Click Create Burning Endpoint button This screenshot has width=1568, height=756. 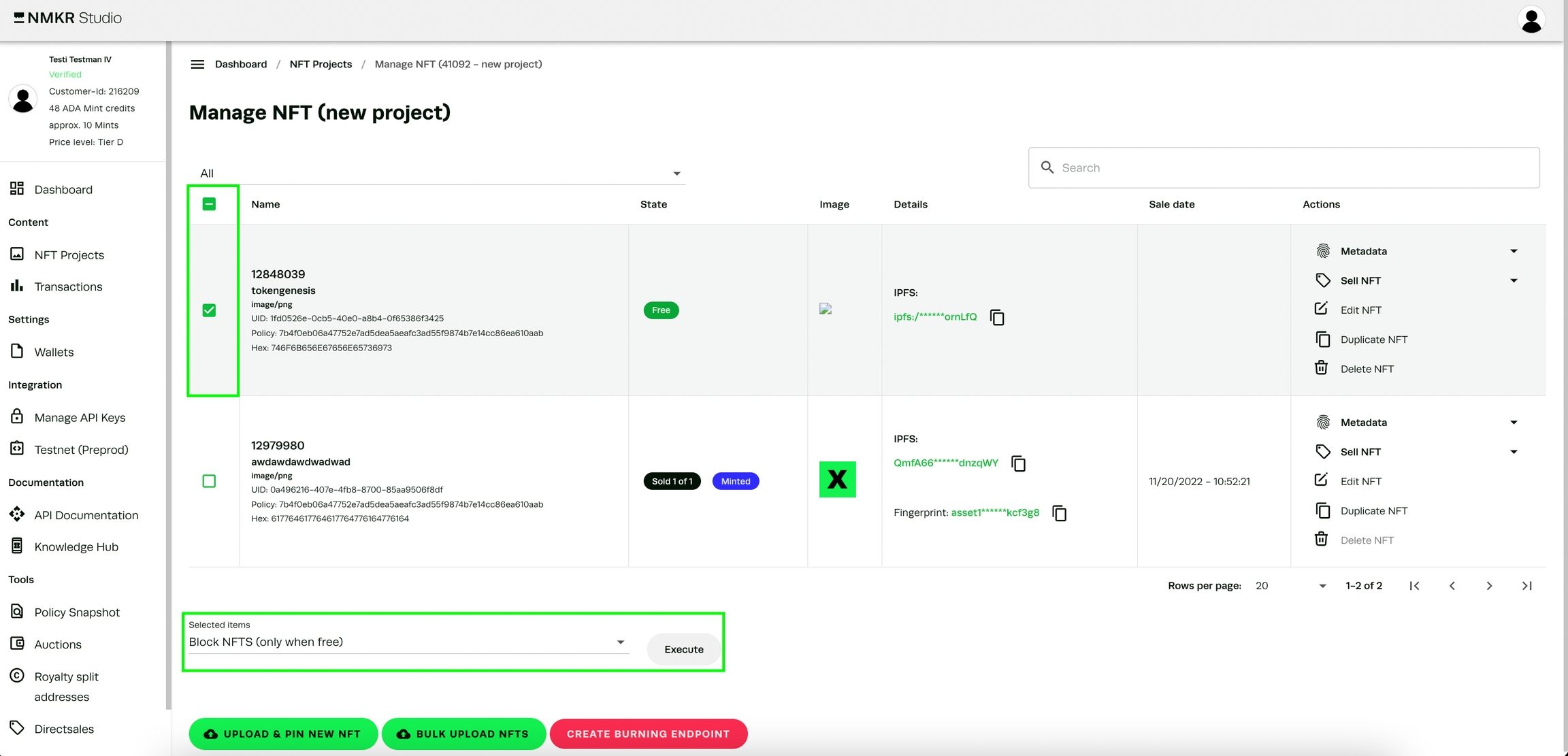coord(648,734)
